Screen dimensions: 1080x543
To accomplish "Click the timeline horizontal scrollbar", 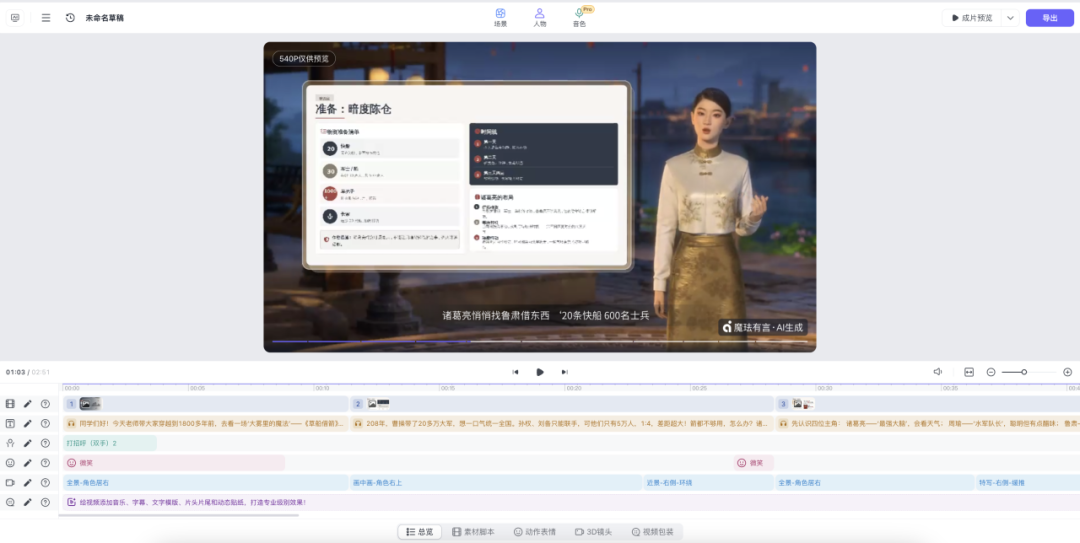I will (x=179, y=515).
